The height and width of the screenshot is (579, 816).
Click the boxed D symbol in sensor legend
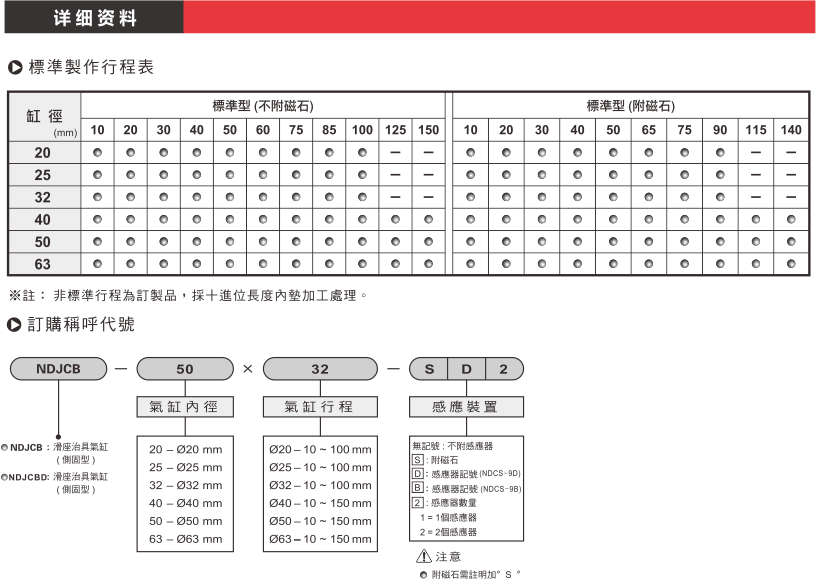pos(417,472)
